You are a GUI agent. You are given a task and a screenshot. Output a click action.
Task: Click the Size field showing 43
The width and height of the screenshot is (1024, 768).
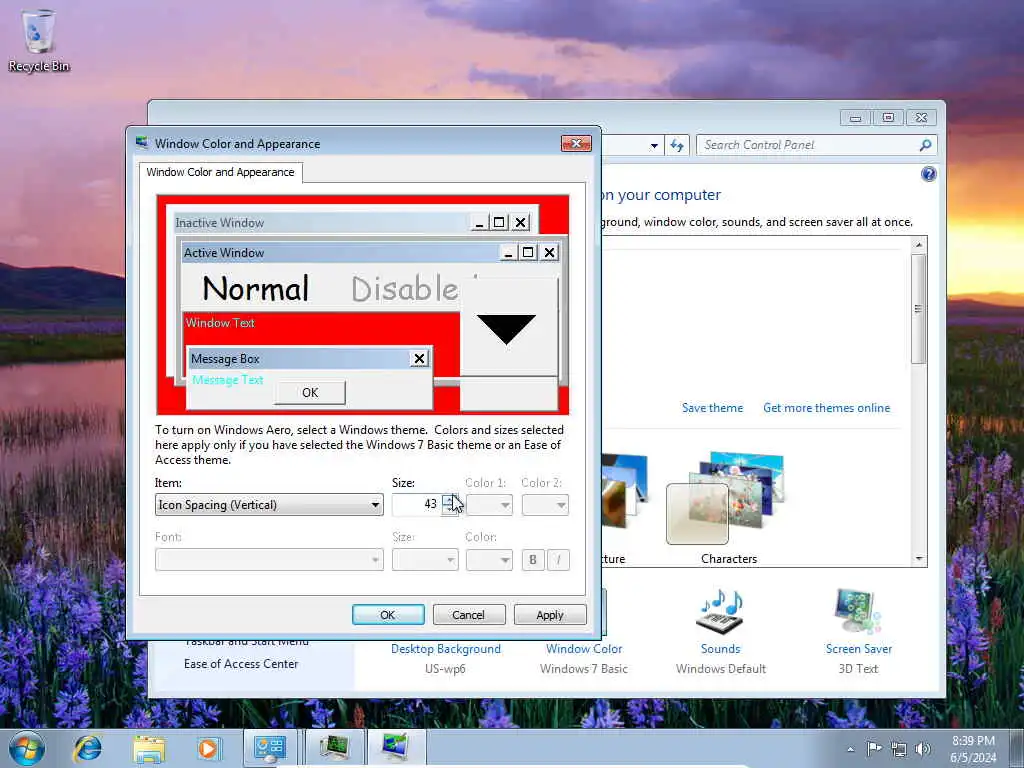click(417, 505)
